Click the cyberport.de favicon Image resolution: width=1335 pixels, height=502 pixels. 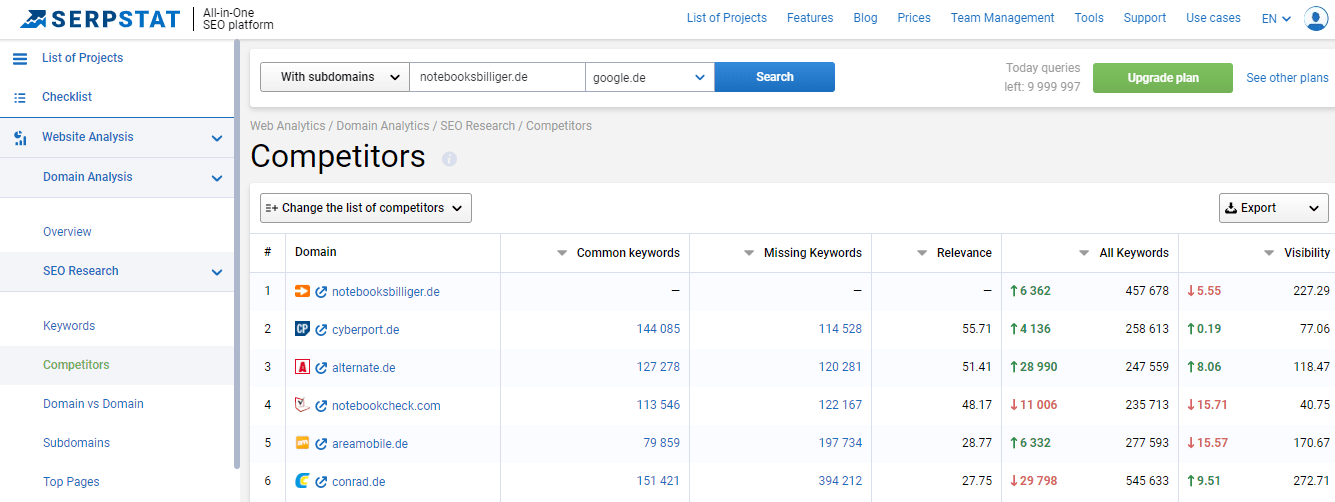302,329
